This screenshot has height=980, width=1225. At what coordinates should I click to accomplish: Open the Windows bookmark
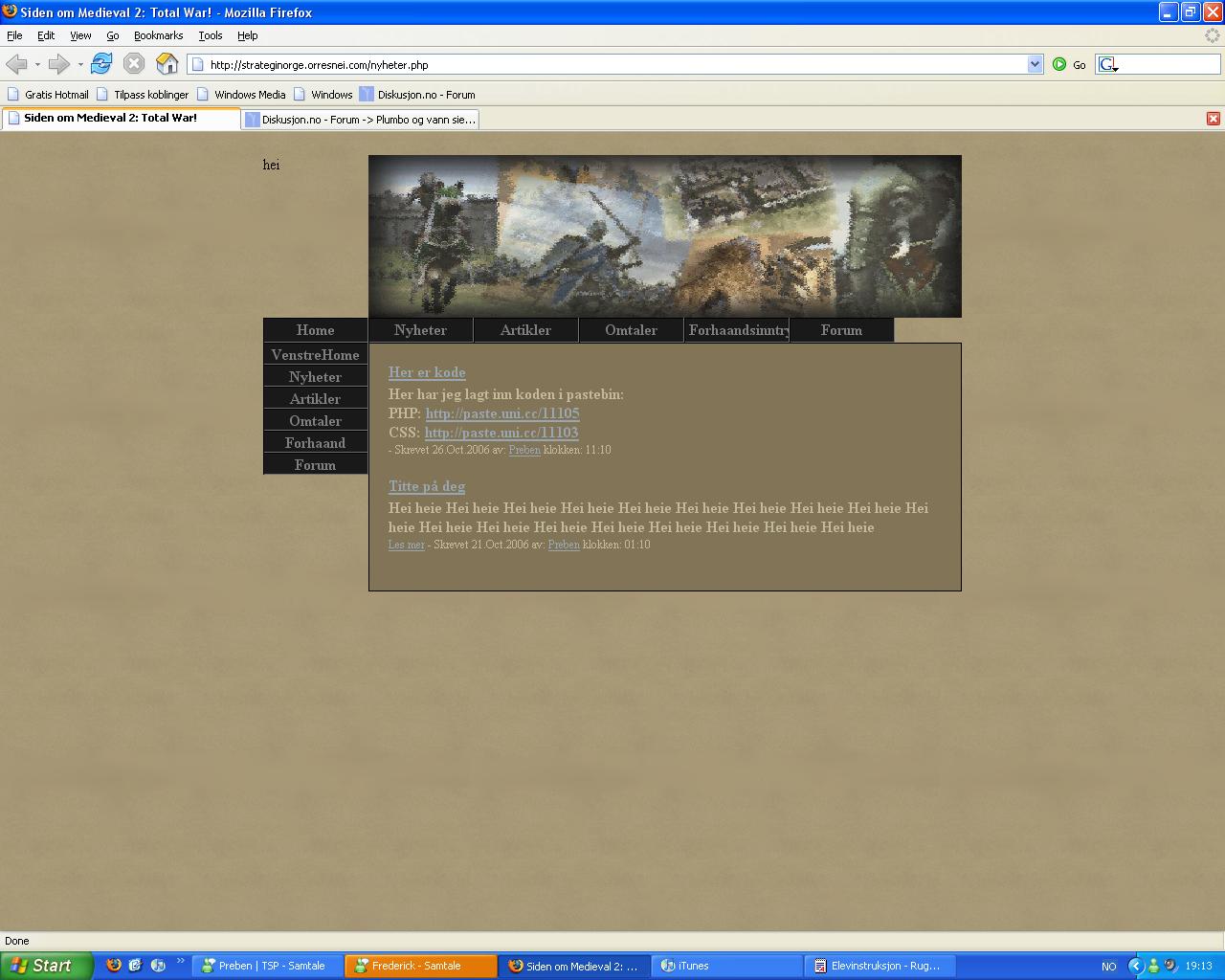coord(323,95)
